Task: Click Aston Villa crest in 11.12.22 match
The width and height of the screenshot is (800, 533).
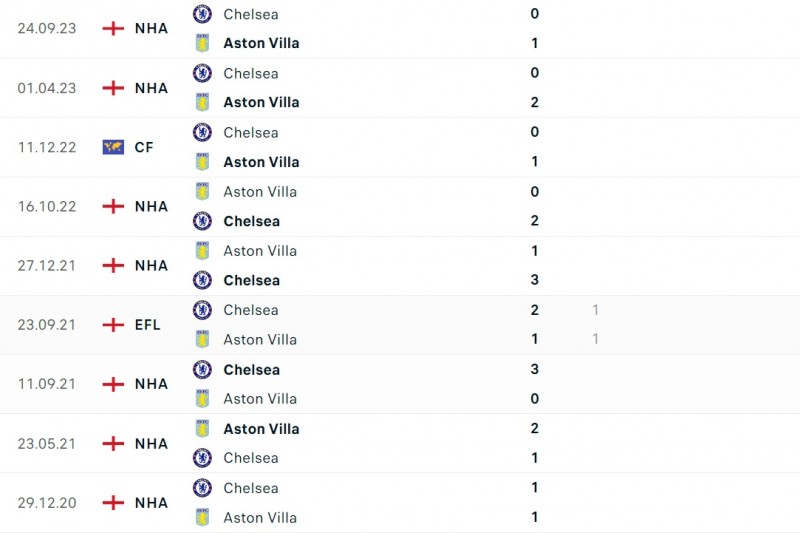Action: pyautogui.click(x=202, y=162)
